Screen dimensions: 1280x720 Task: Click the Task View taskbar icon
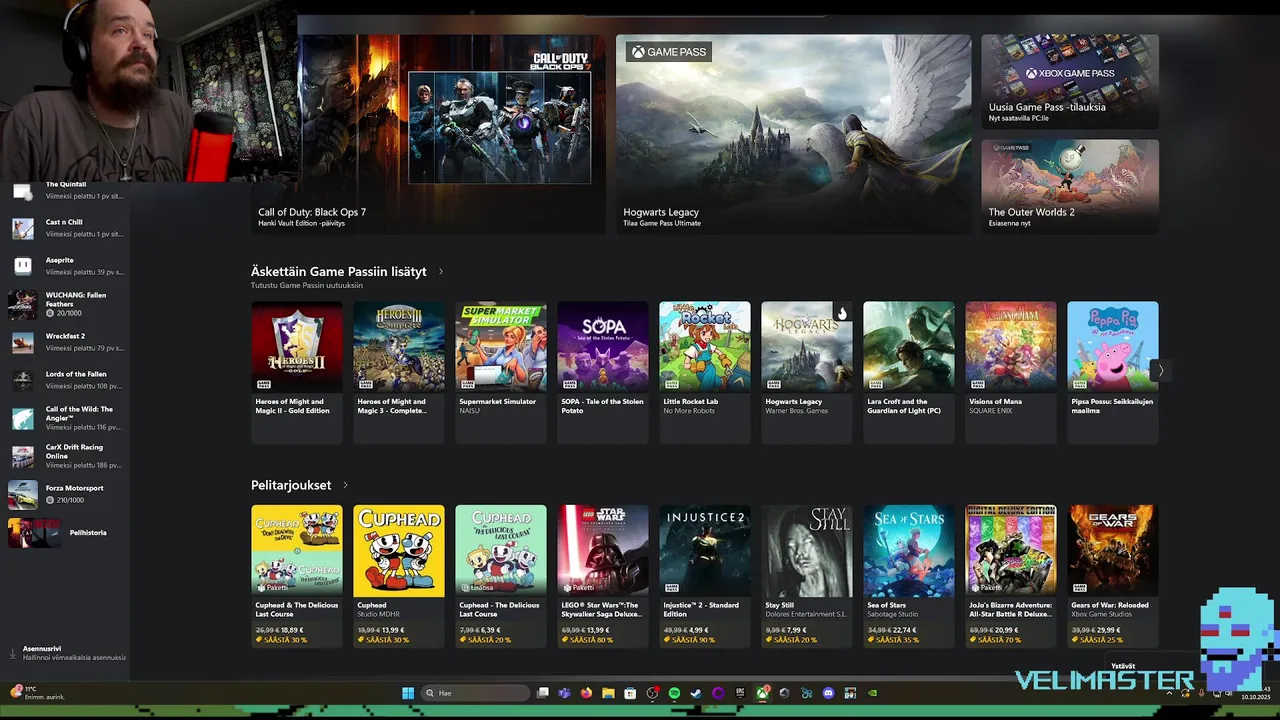point(542,693)
